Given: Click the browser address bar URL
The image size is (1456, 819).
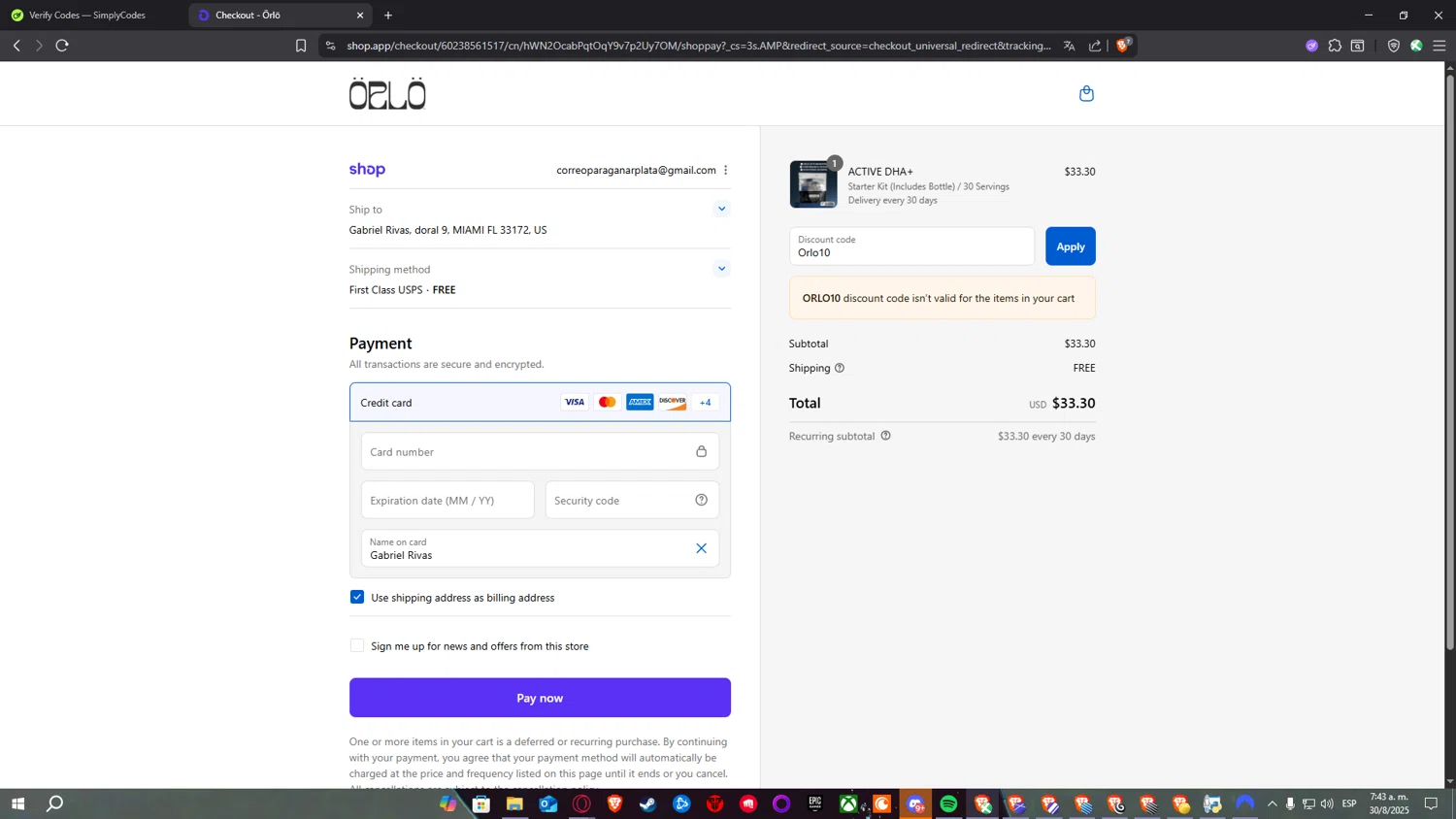Looking at the screenshot, I should pyautogui.click(x=699, y=46).
